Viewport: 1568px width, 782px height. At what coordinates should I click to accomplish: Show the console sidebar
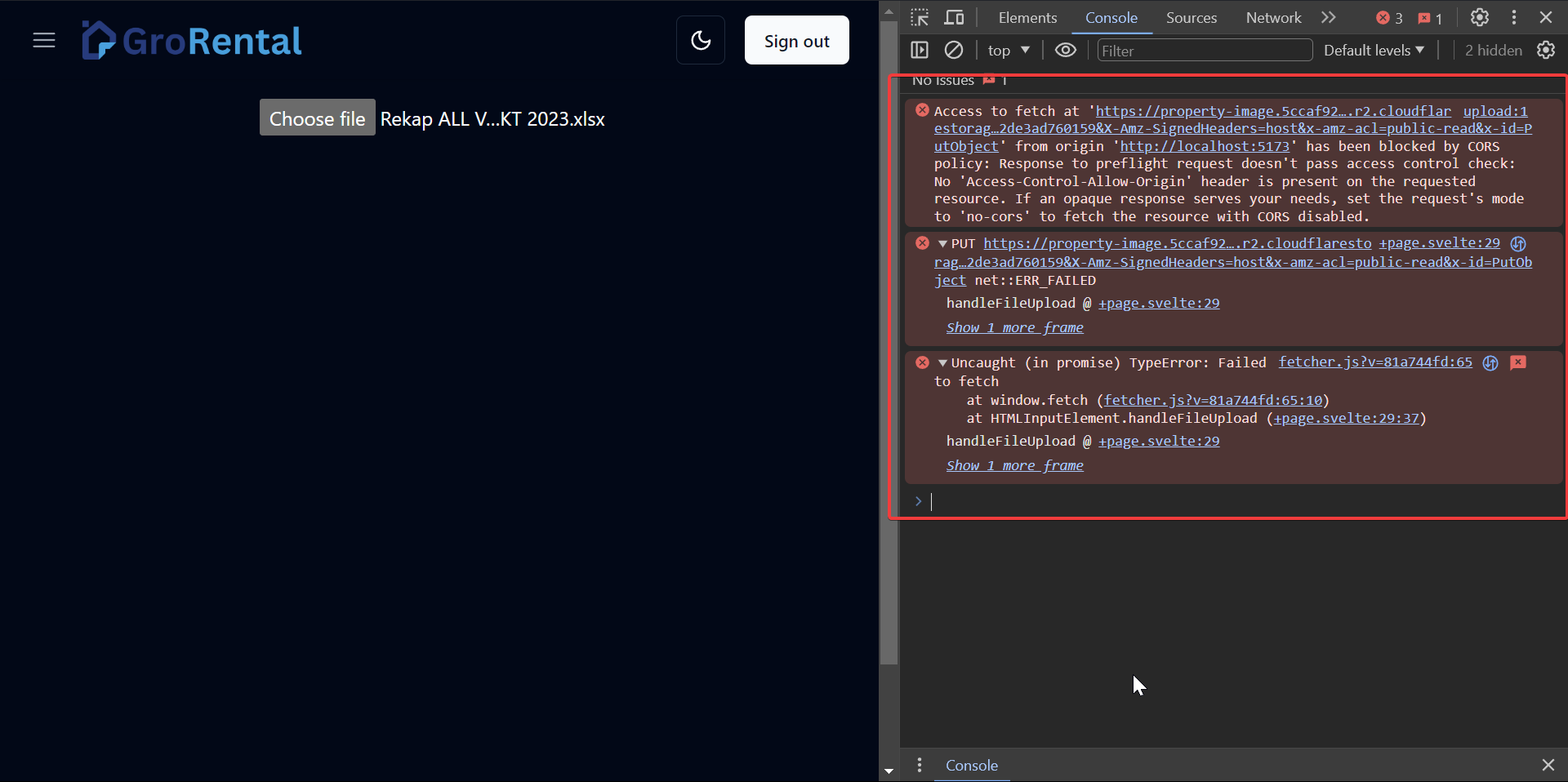(920, 50)
